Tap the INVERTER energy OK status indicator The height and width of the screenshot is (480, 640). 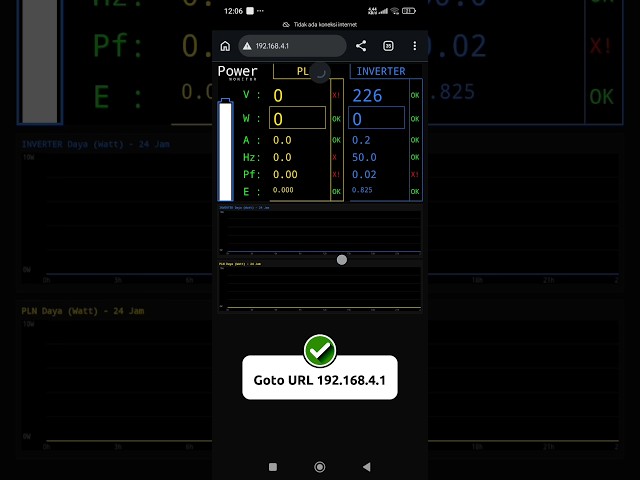point(415,191)
